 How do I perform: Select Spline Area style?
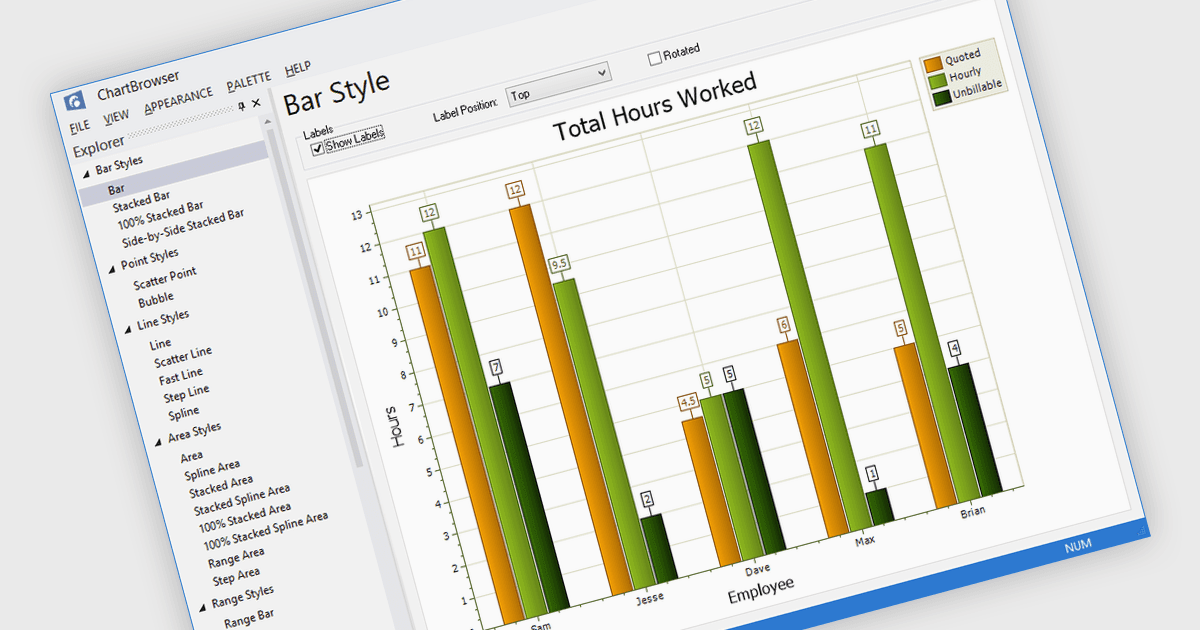click(x=212, y=469)
